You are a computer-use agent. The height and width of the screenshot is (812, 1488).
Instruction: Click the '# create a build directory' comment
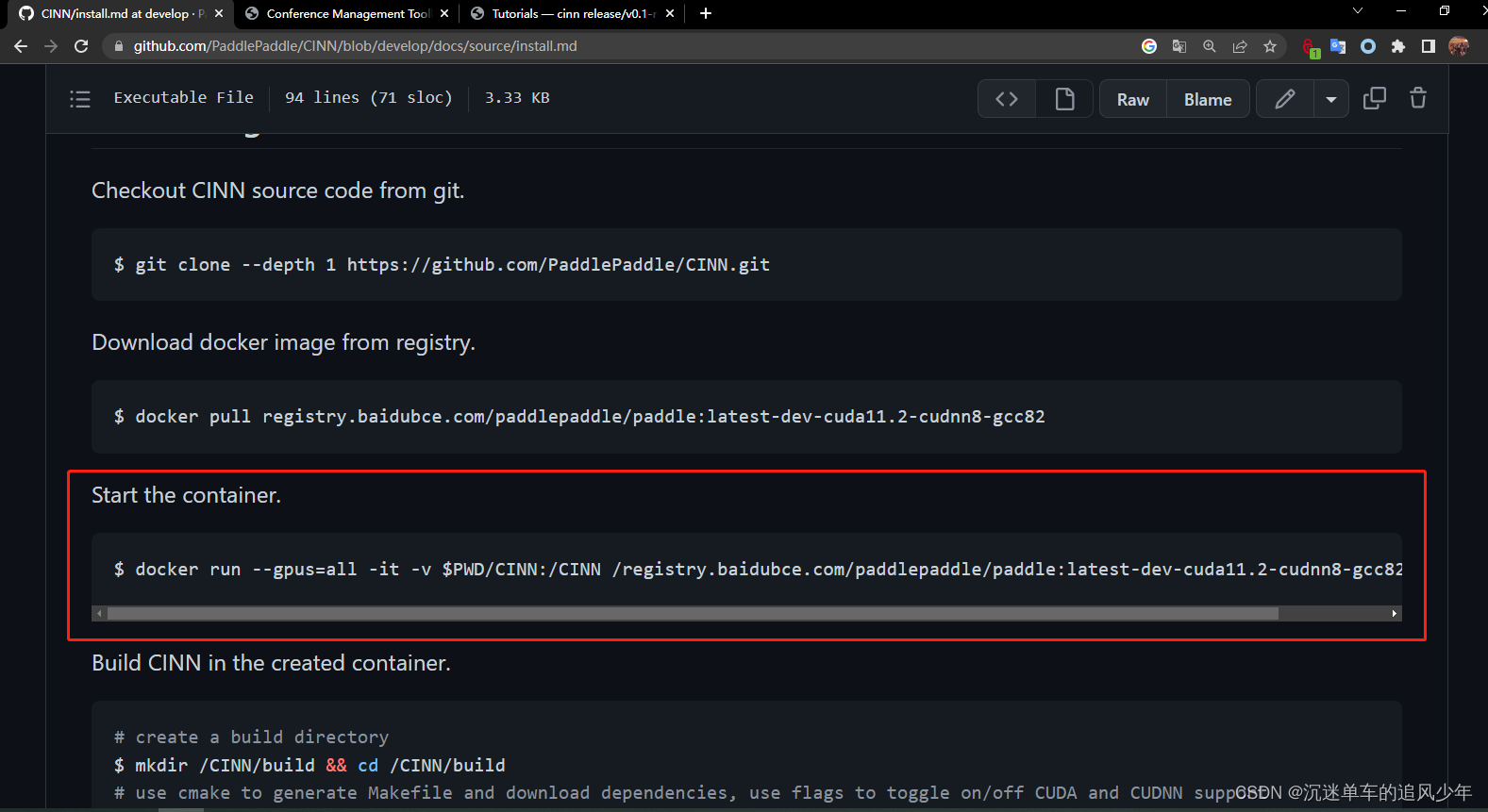pos(251,737)
